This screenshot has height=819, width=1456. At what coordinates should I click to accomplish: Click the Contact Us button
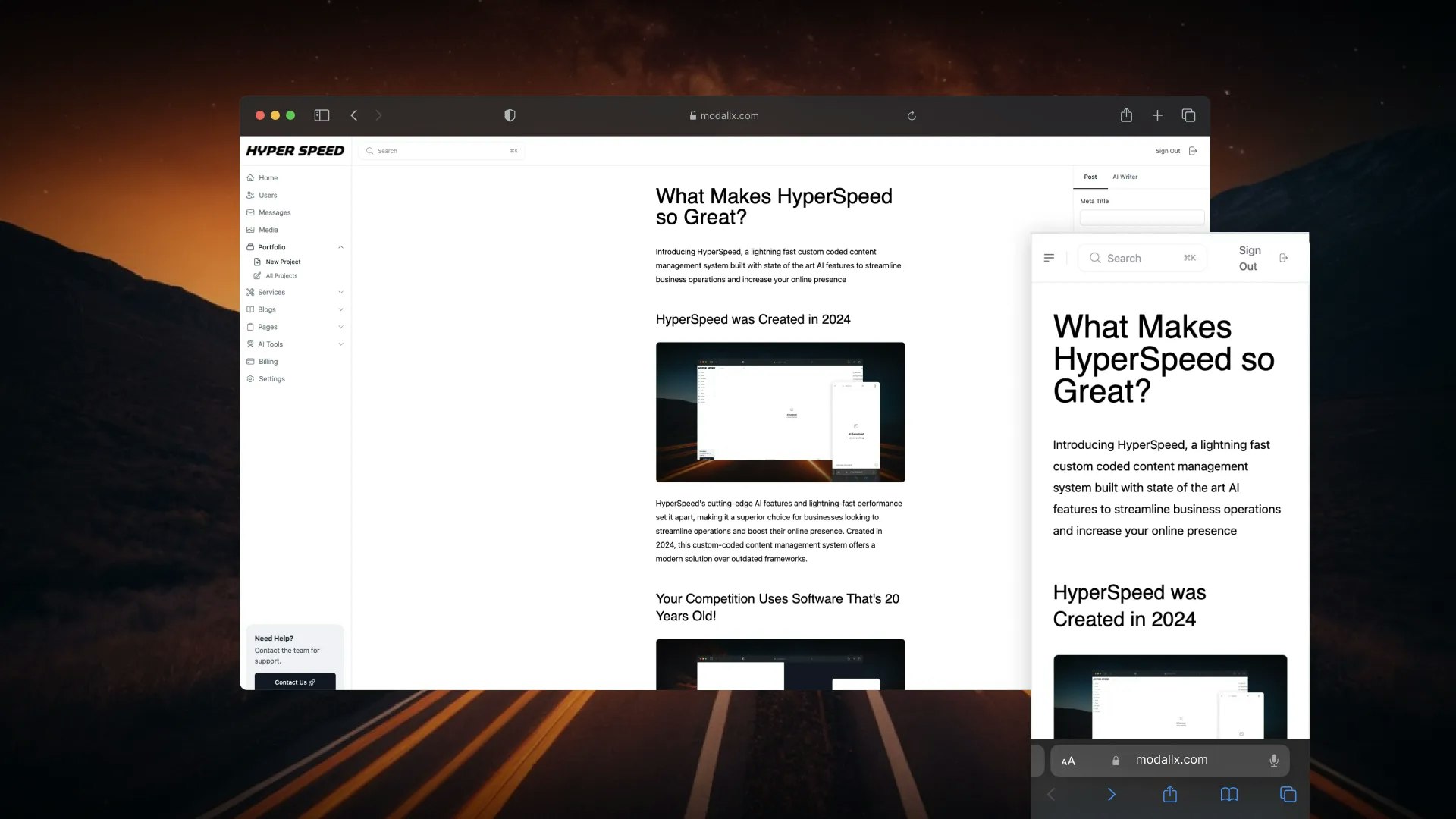click(x=295, y=682)
